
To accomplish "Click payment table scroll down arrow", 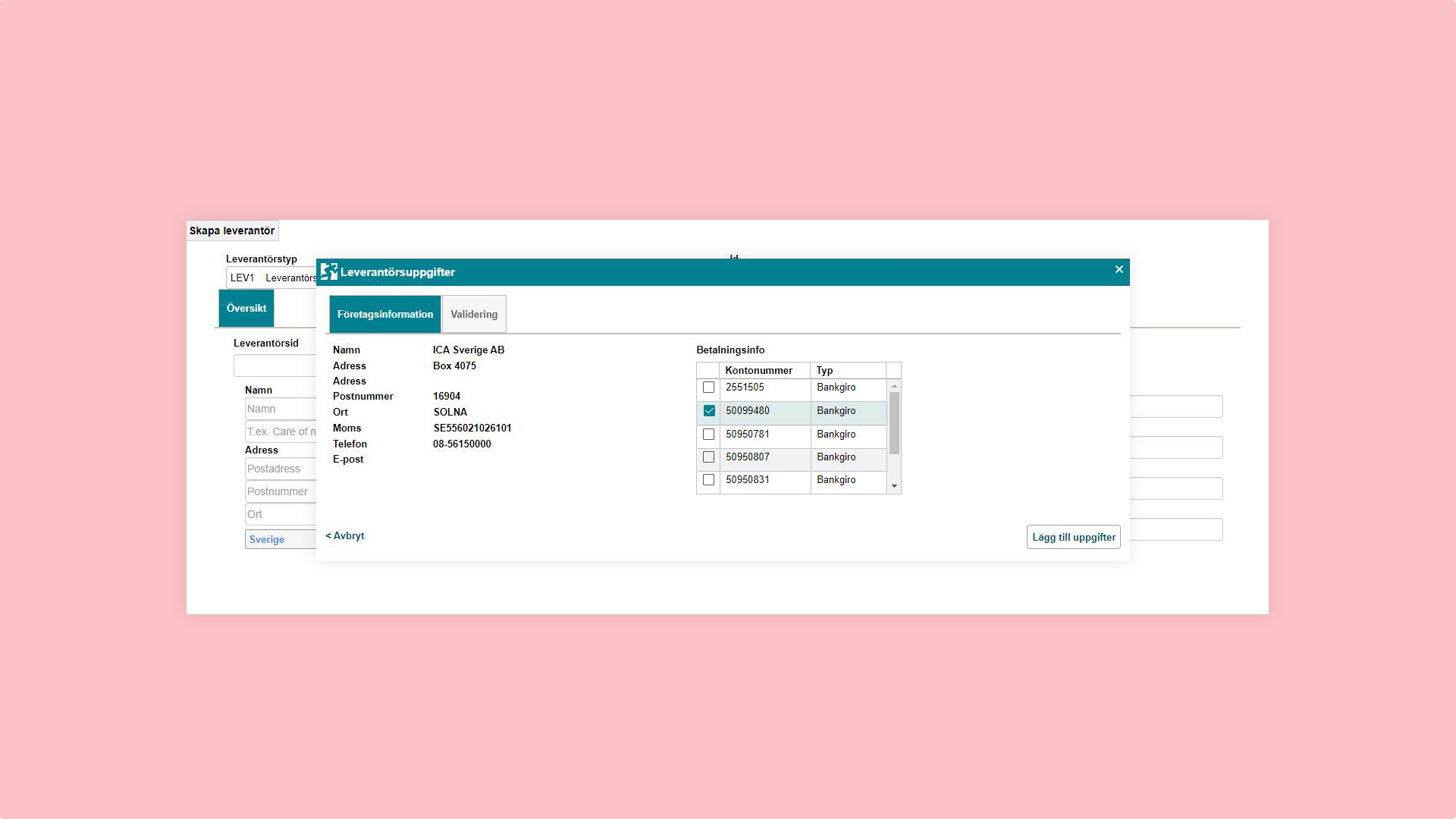I will [x=894, y=486].
